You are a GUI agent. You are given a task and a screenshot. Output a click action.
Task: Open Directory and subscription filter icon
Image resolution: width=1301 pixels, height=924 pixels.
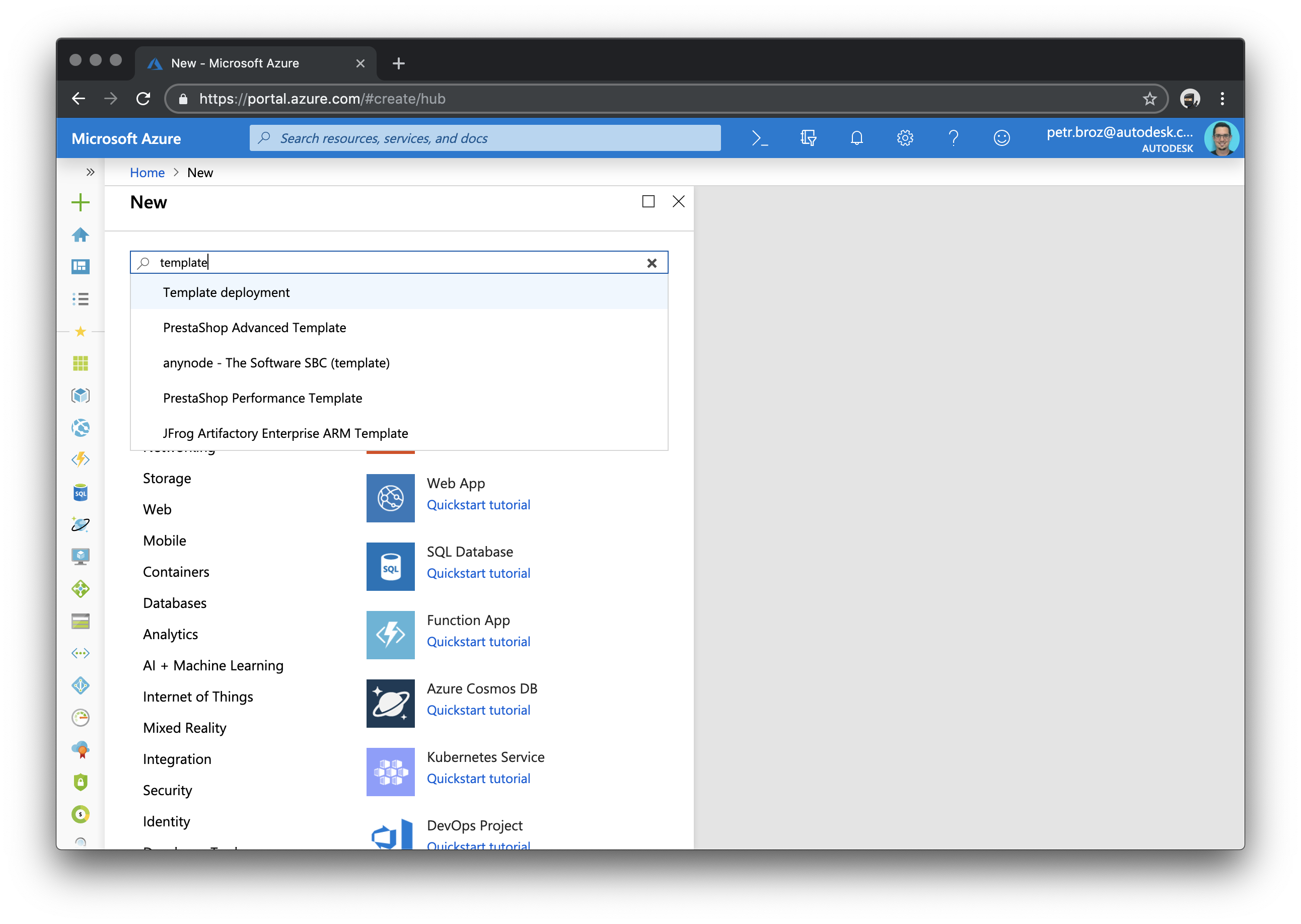coord(808,138)
